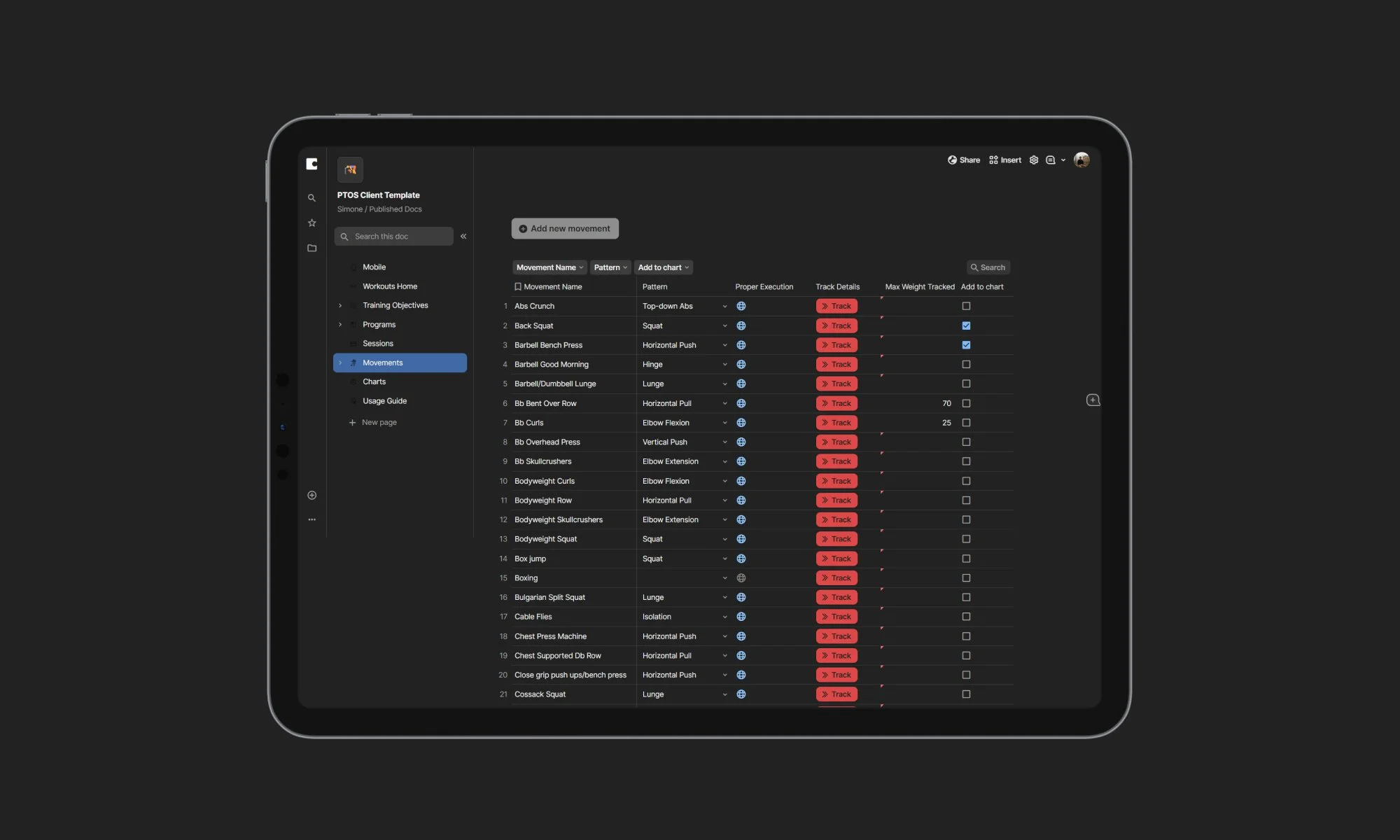The width and height of the screenshot is (1400, 840).
Task: Click the Coda logo home icon
Action: click(x=311, y=164)
